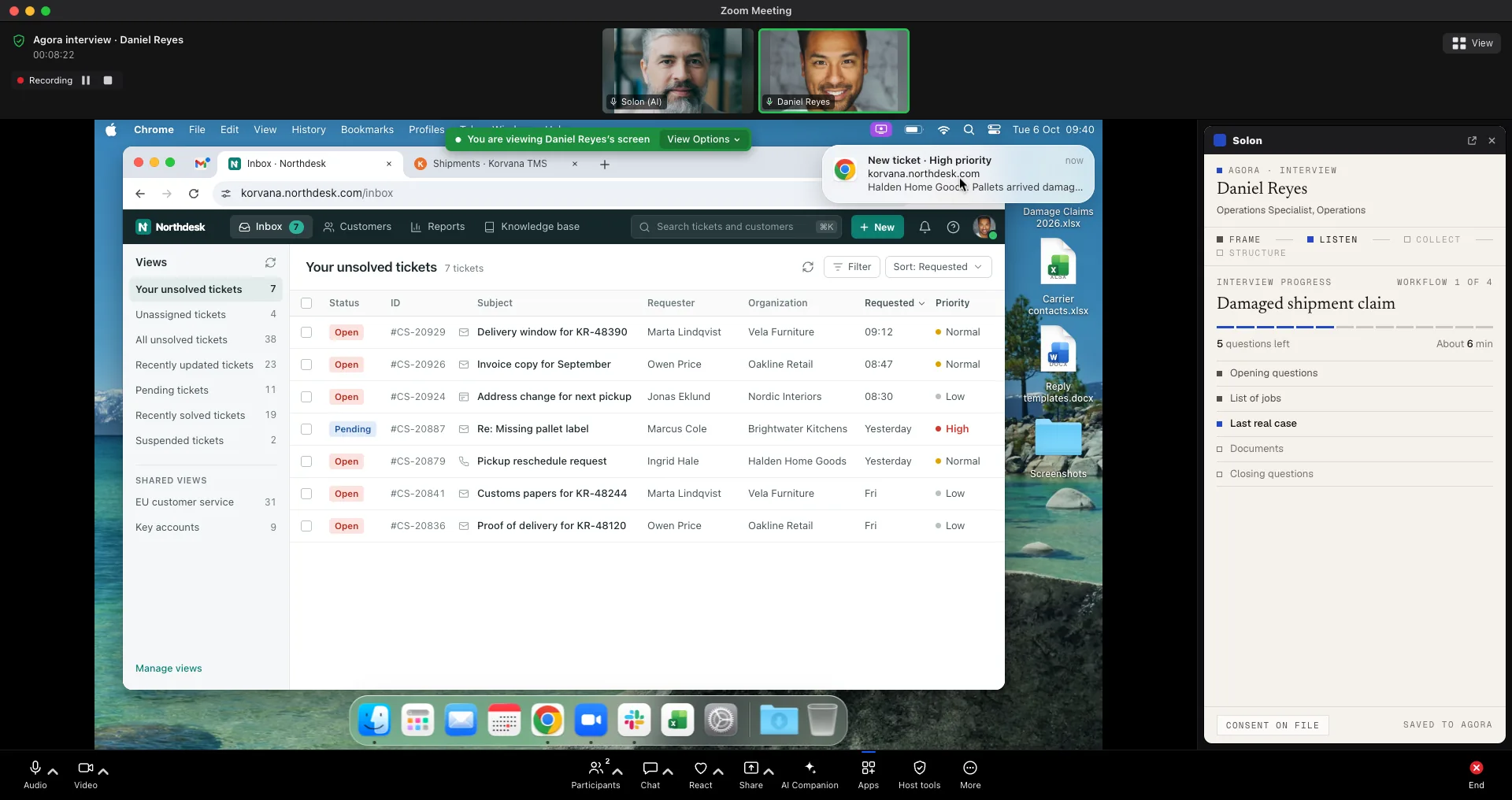Go back in Chrome

(x=140, y=193)
